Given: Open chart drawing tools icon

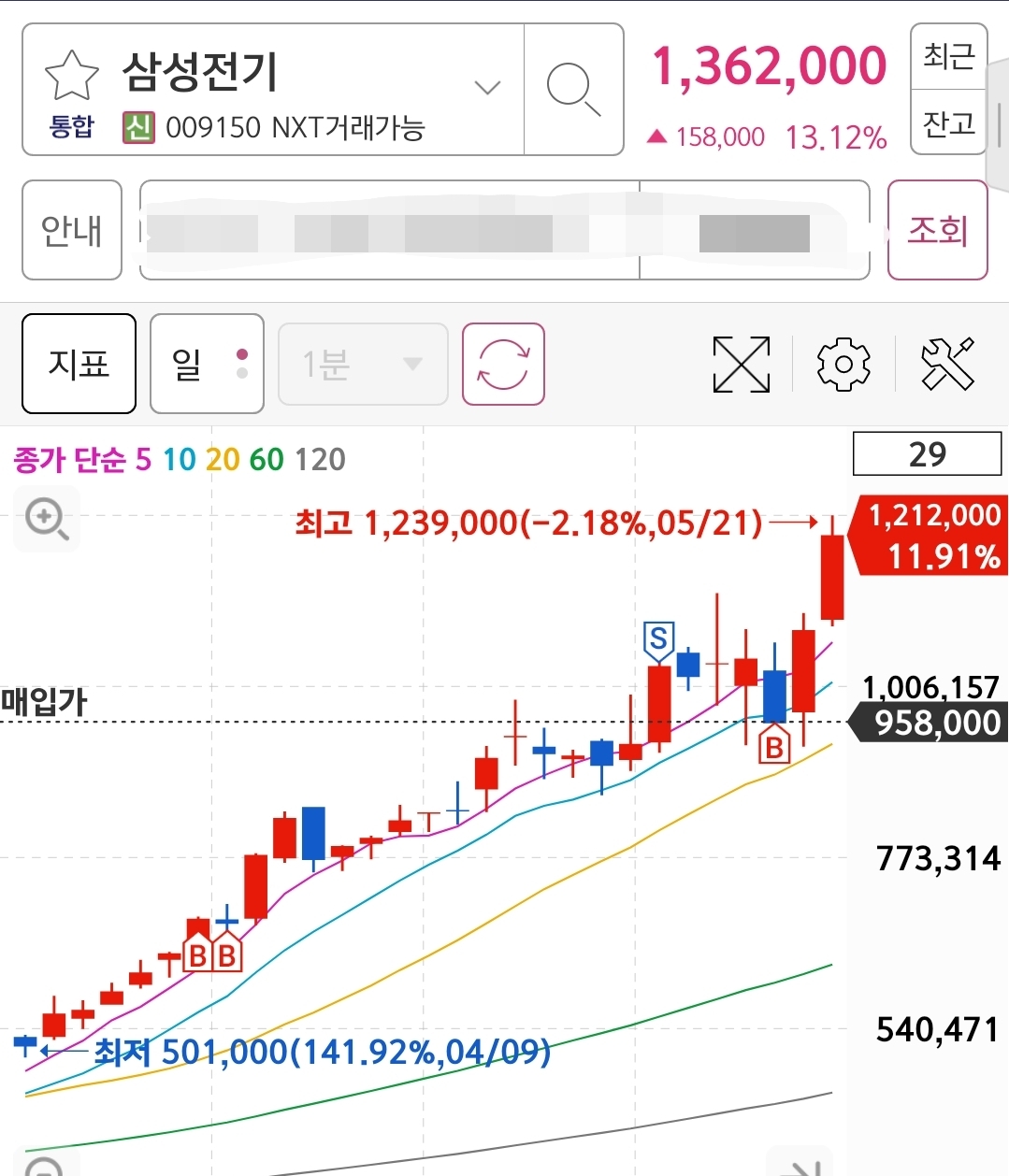Looking at the screenshot, I should pos(947,364).
